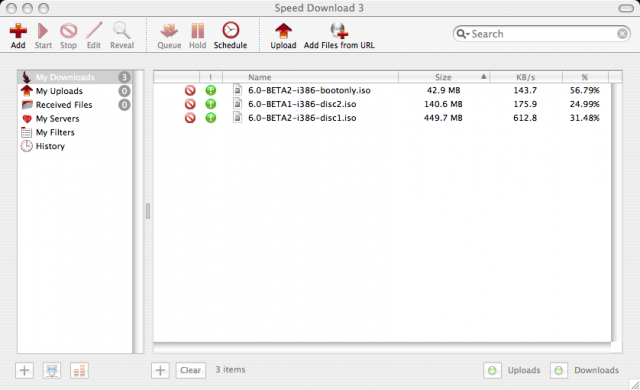640x390 pixels.
Task: Click the 56.79% progress value
Action: (x=584, y=90)
